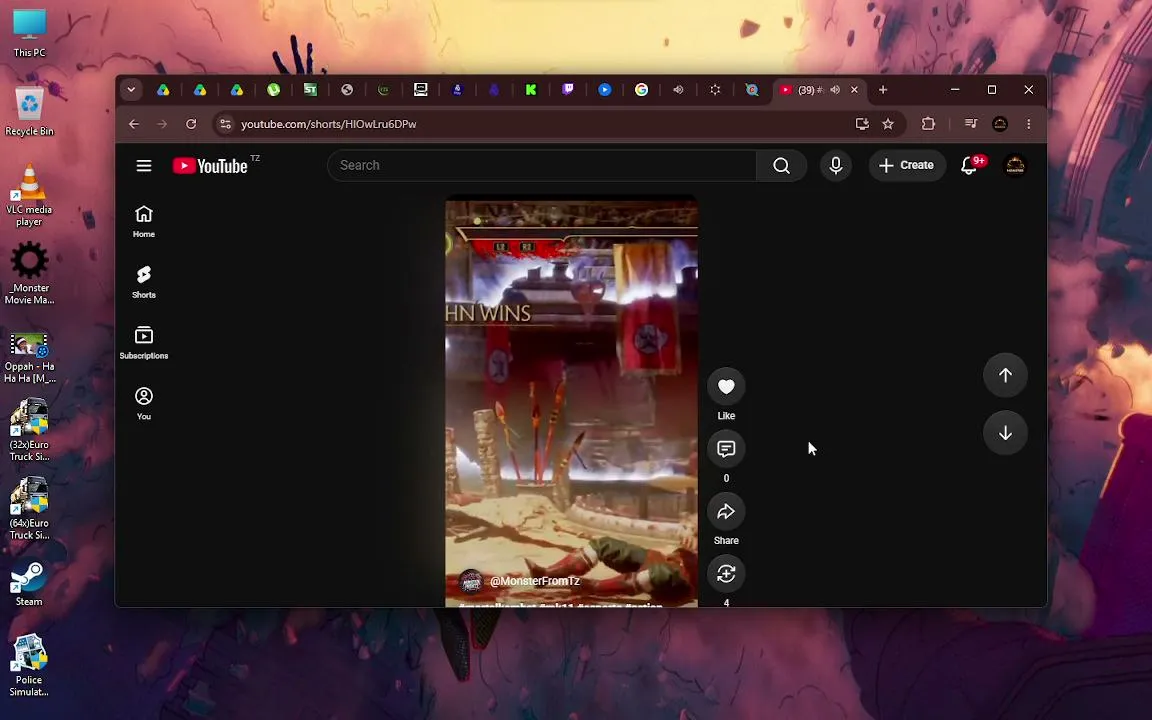Screen dimensions: 1152x720
Task: Open the MonsterFromTz channel avatar on short
Action: coord(471,582)
